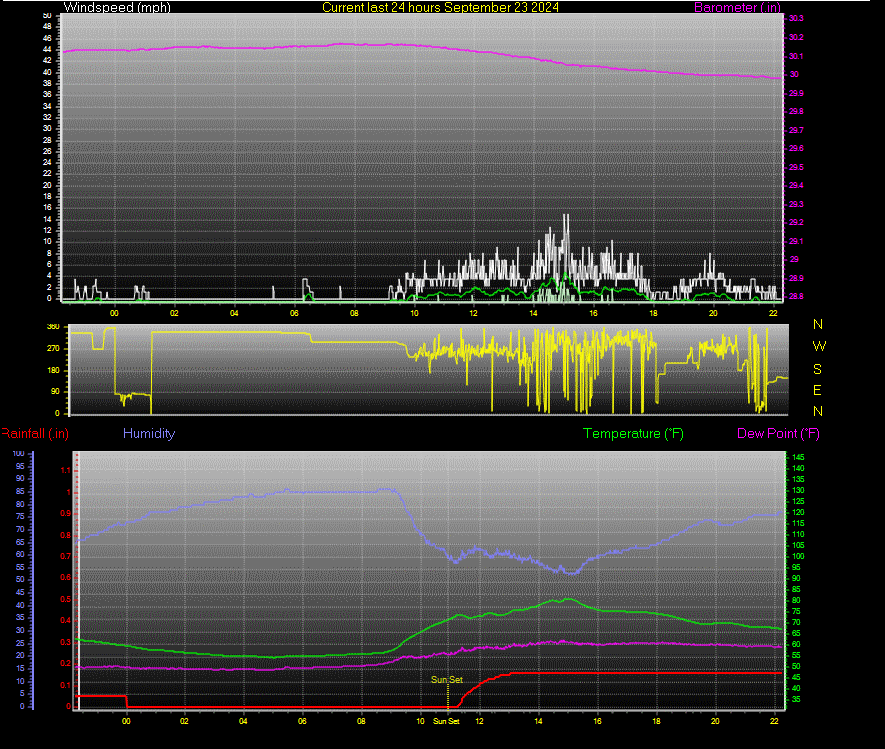The width and height of the screenshot is (885, 749).
Task: Click the Barometer (.in) axis title
Action: [737, 7]
